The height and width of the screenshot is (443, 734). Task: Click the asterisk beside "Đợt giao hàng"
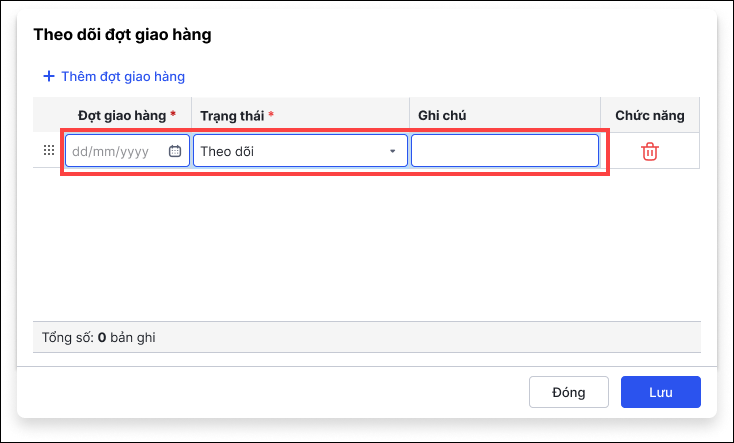click(173, 115)
